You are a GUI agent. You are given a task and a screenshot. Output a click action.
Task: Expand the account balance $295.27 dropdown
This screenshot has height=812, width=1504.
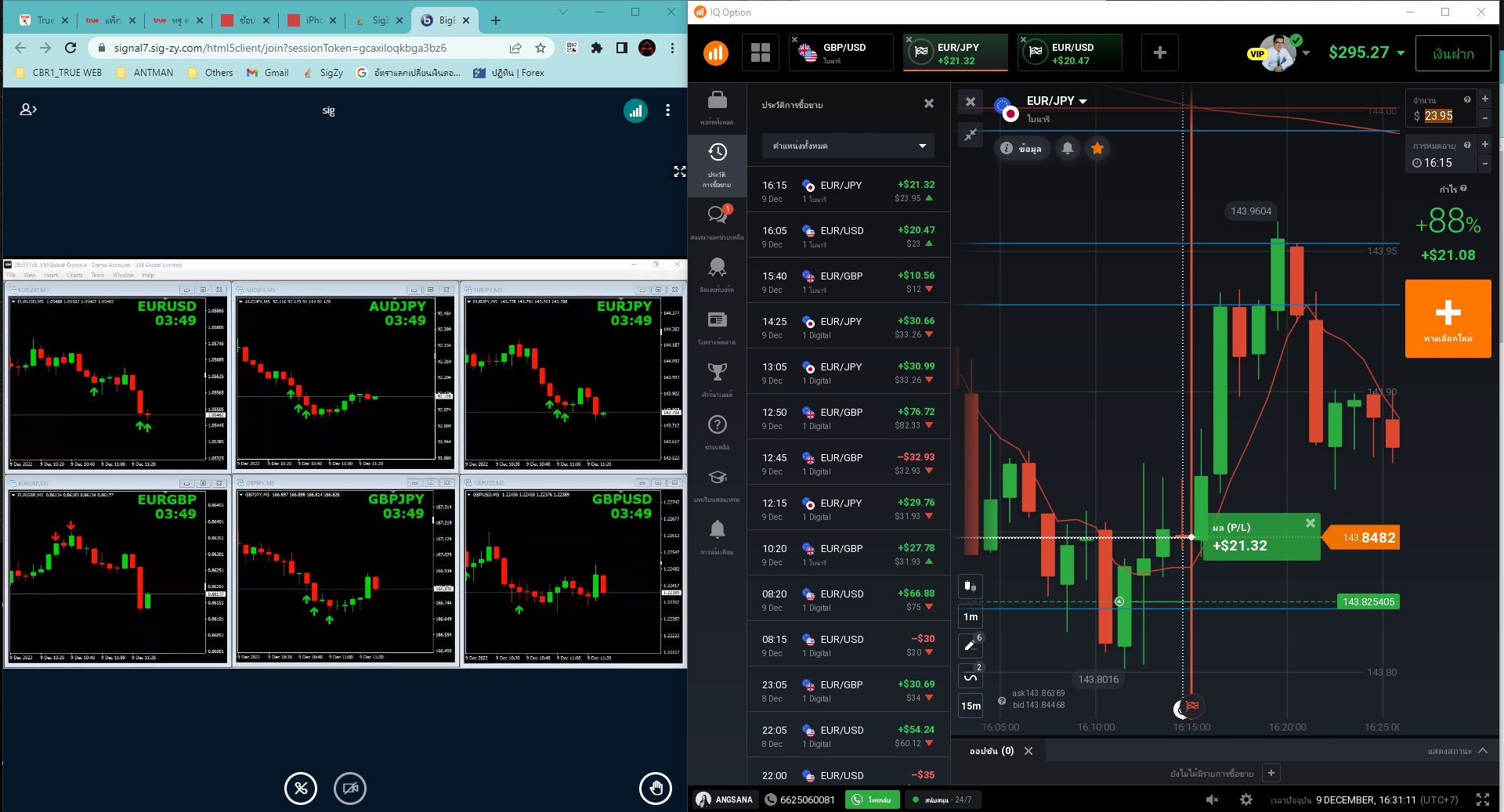tap(1367, 52)
